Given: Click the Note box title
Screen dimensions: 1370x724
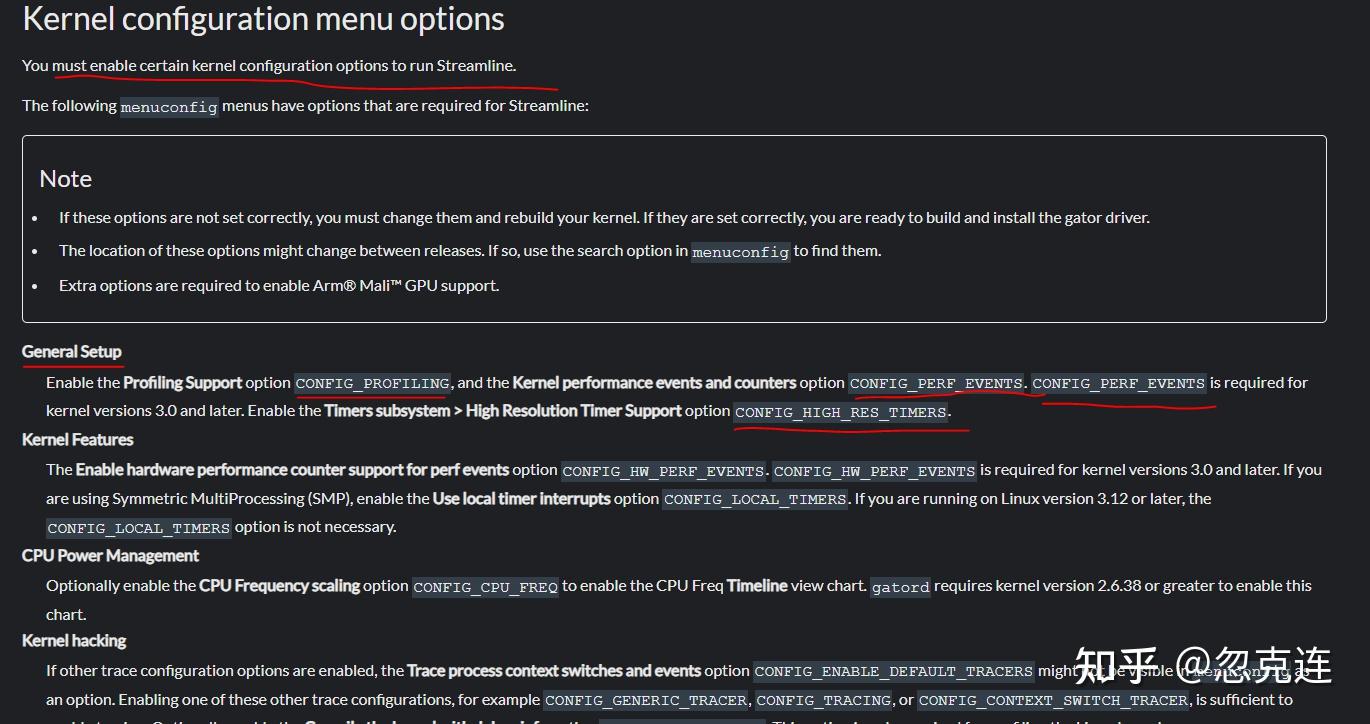Looking at the screenshot, I should 66,179.
